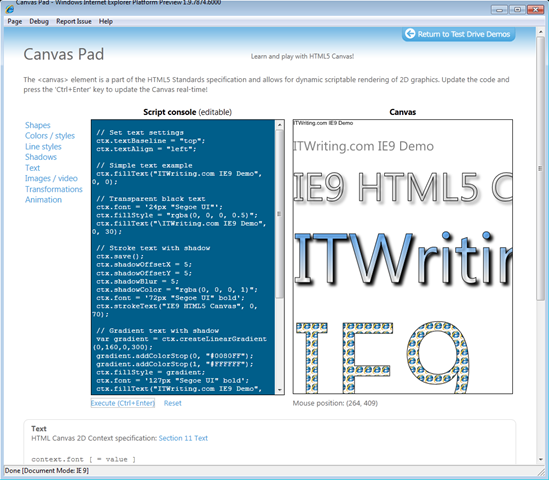
Task: Click Execute (Ctrl+Enter) to run script
Action: coord(123,403)
